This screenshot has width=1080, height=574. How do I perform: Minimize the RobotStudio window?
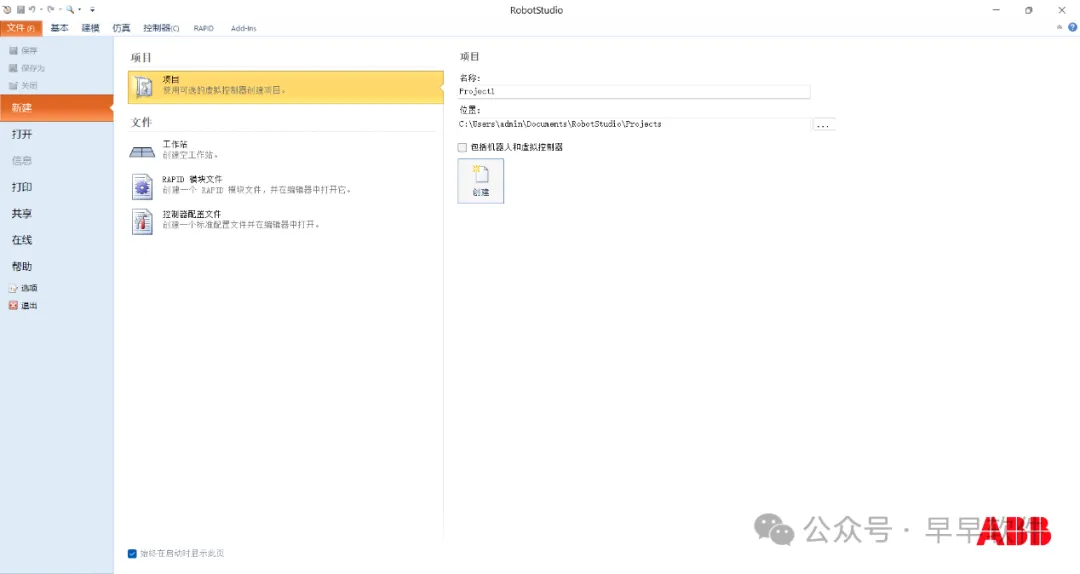pos(996,10)
